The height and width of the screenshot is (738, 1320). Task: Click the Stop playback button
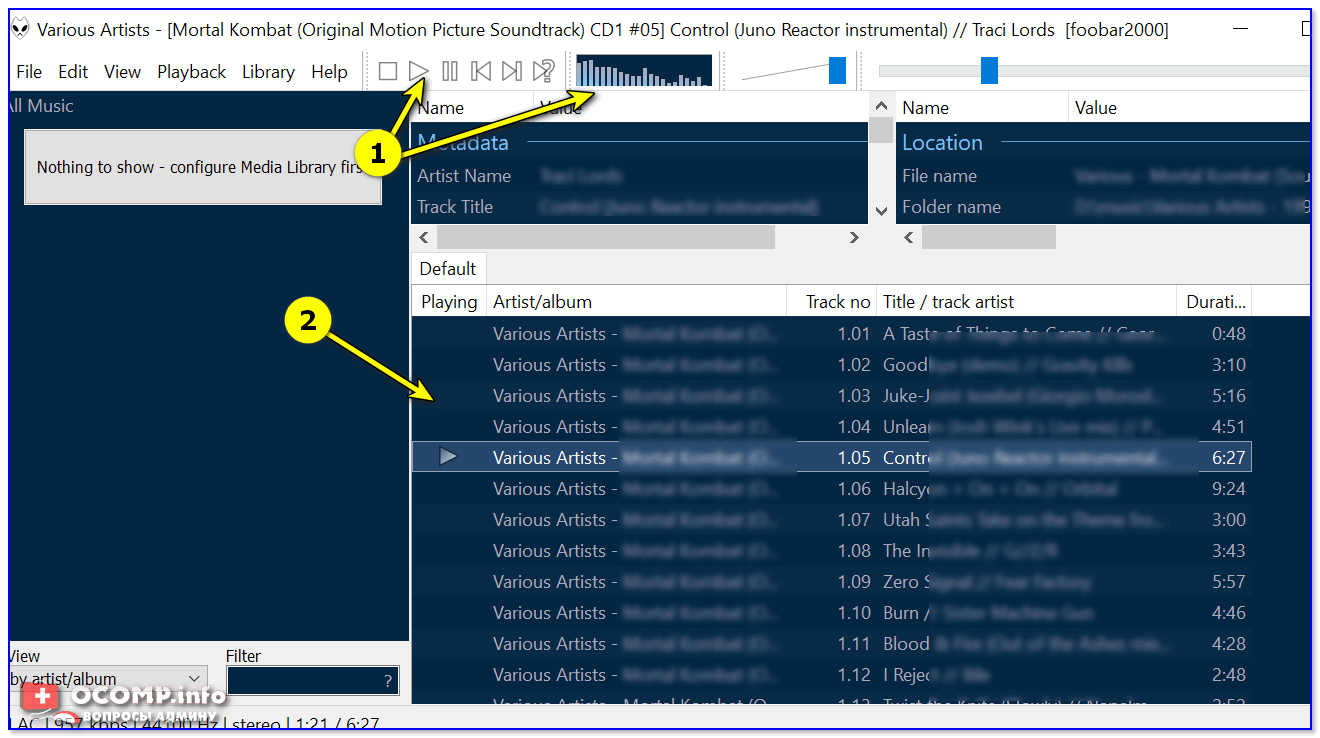[x=388, y=71]
